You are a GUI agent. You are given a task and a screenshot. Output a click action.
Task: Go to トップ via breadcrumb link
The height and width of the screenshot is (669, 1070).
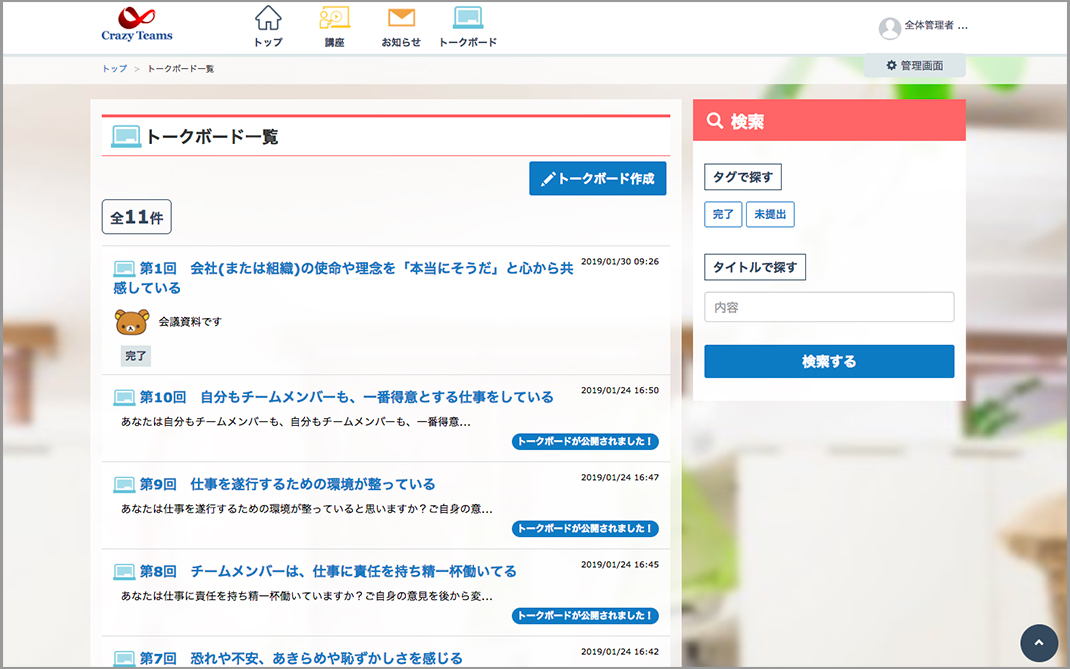[115, 68]
